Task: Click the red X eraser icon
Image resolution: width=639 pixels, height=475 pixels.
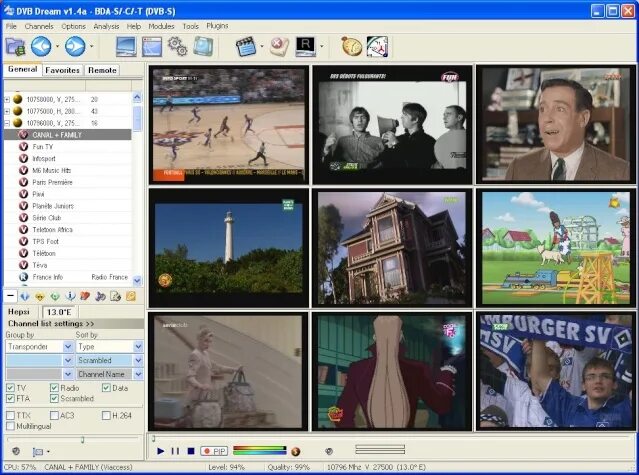Action: pyautogui.click(x=280, y=46)
